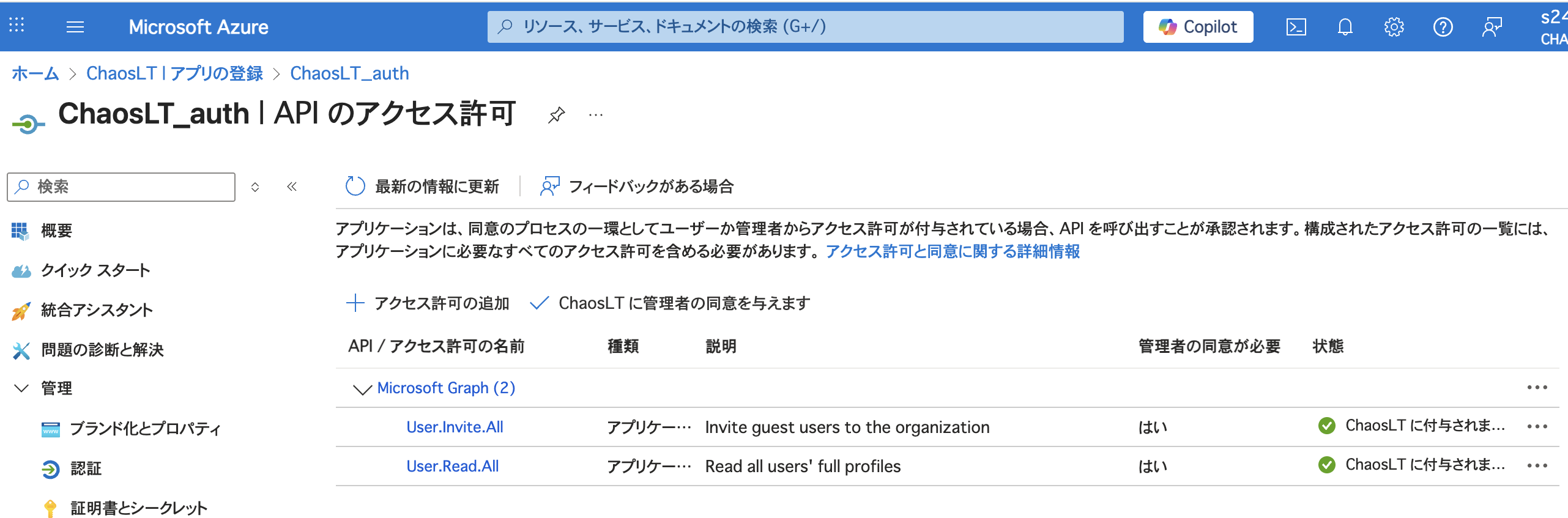Collapse the Microsoft Graph (2) group
This screenshot has height=518, width=1568.
[362, 389]
